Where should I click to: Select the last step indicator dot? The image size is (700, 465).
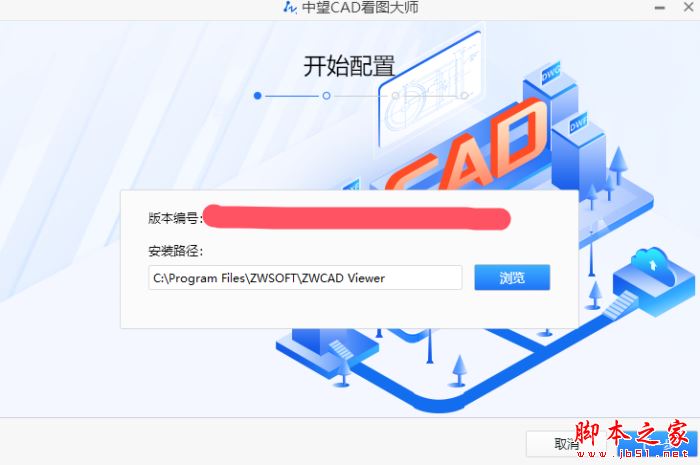pyautogui.click(x=464, y=95)
